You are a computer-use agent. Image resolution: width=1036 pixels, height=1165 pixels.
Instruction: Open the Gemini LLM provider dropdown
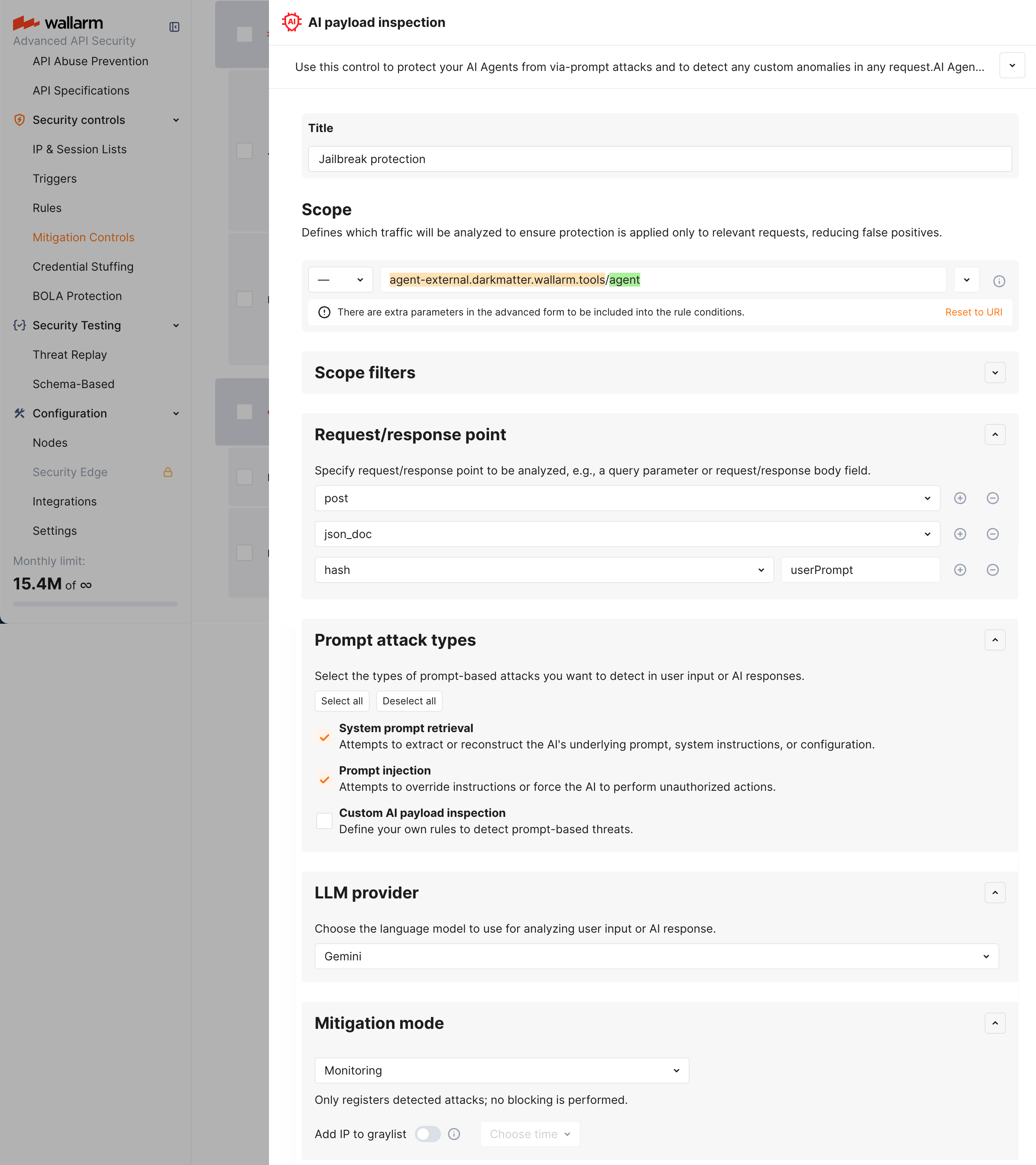pos(655,956)
